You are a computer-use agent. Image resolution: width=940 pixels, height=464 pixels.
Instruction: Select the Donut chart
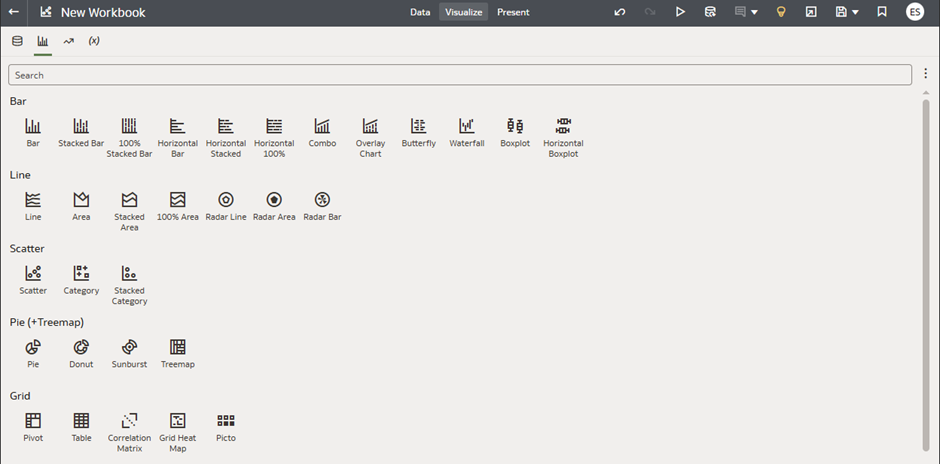(81, 348)
